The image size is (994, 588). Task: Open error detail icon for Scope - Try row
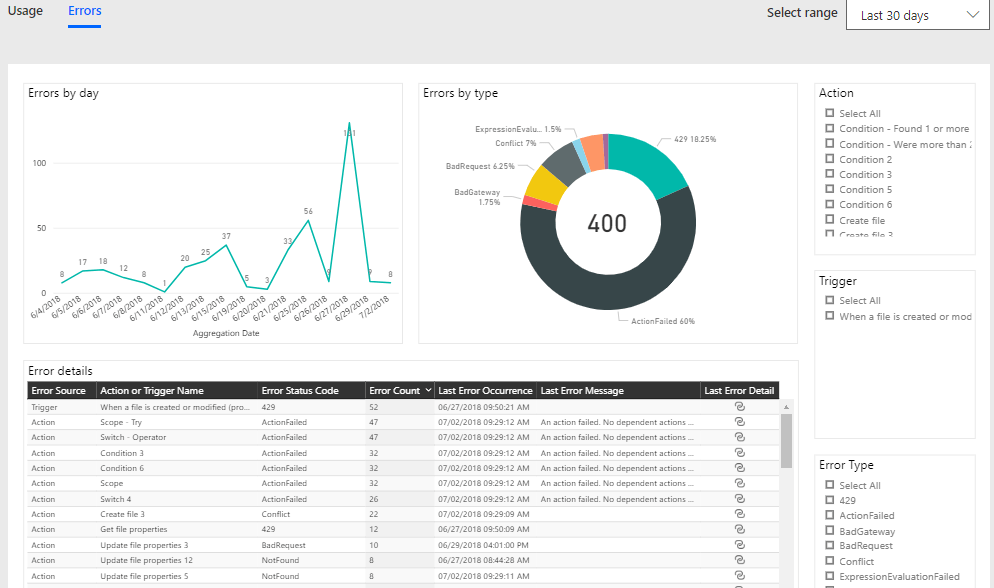point(739,422)
